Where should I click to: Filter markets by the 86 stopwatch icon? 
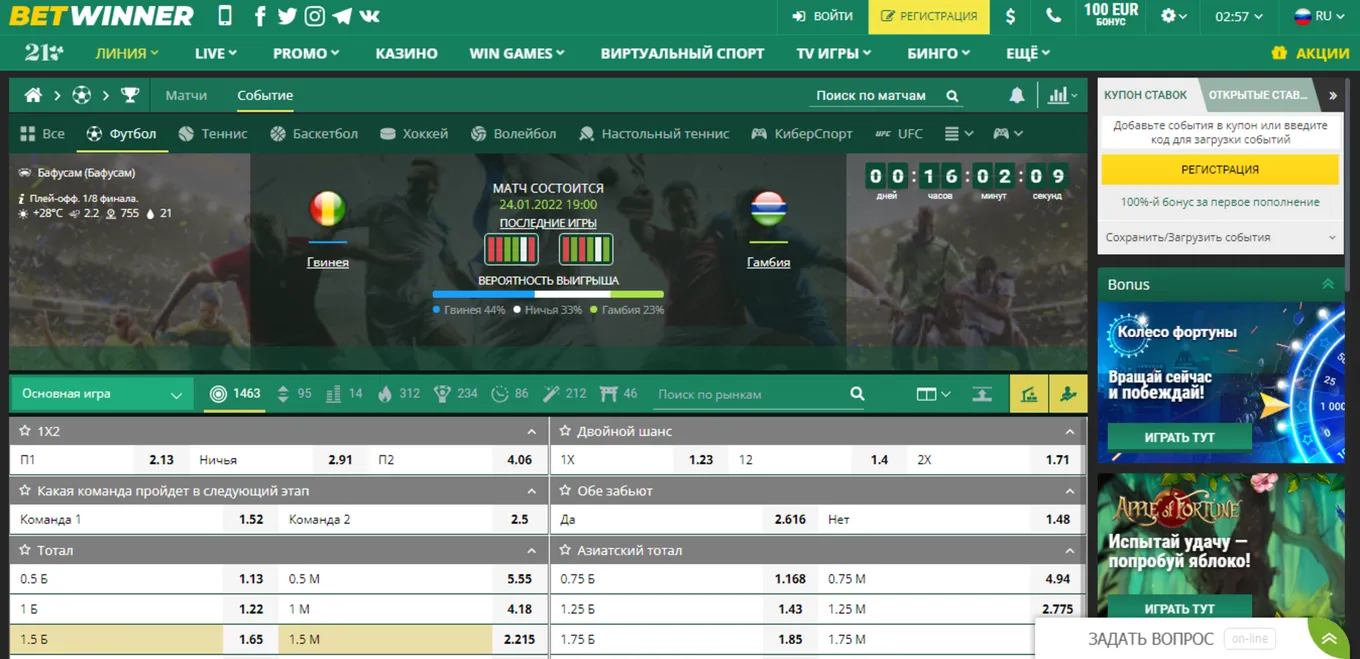[510, 393]
